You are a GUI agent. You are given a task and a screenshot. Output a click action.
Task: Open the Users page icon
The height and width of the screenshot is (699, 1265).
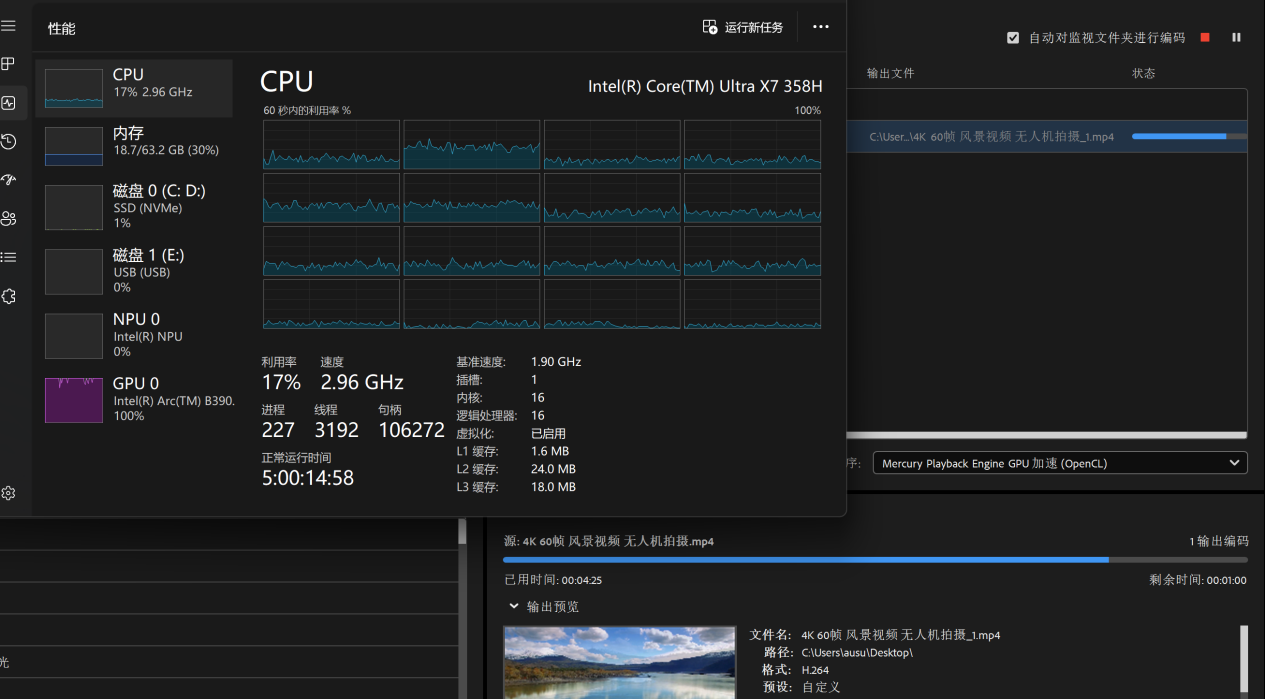[8, 218]
